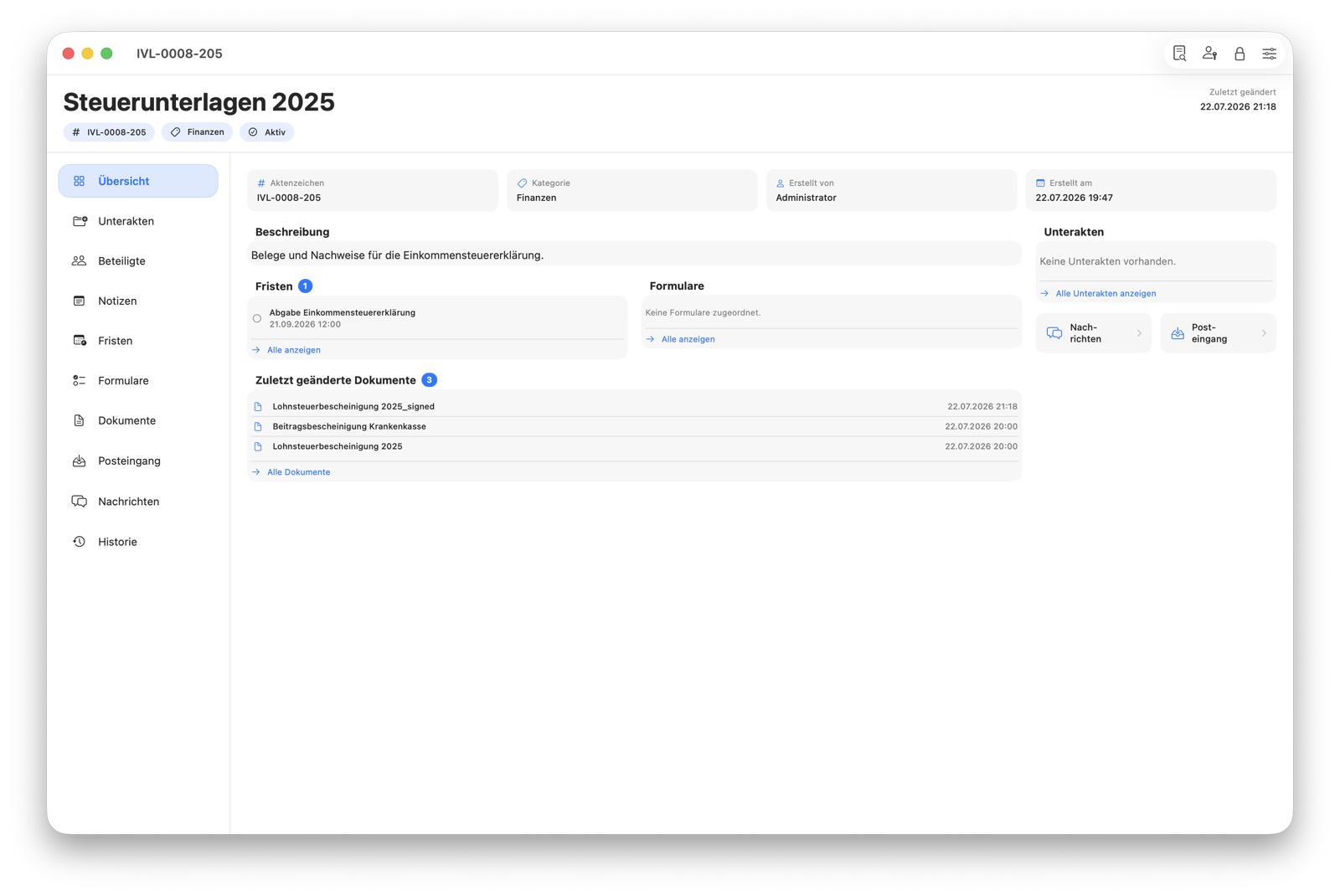
Task: Click the person icon in Erstellt von card
Action: pos(780,183)
